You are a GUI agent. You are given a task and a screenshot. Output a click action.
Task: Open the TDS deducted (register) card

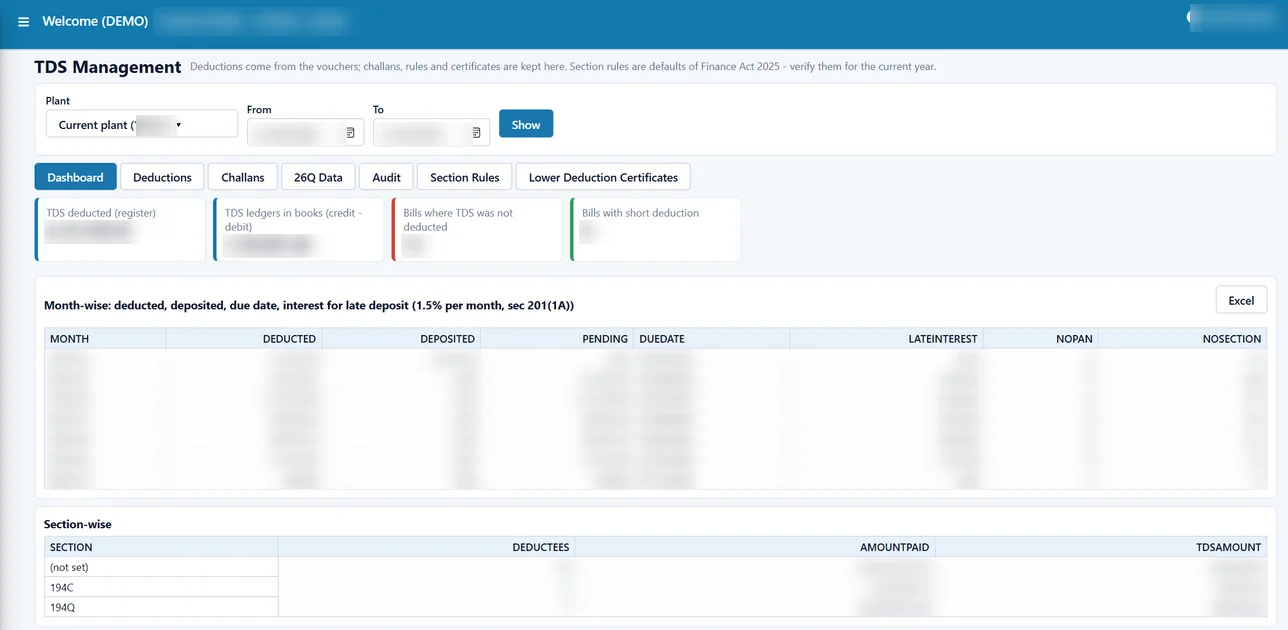point(120,229)
